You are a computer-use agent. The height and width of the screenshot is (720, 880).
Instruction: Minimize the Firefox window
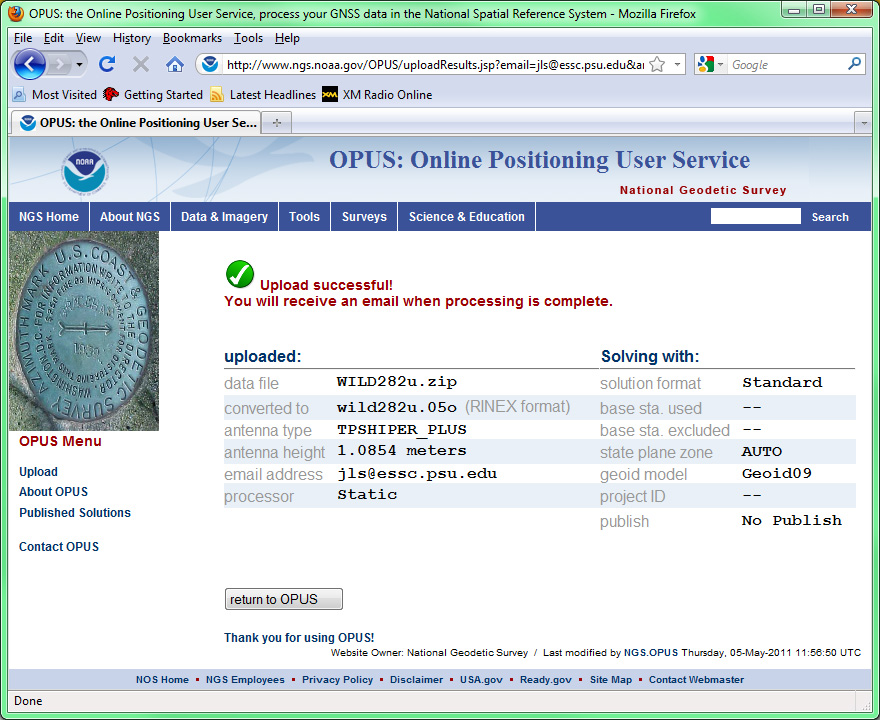point(794,10)
